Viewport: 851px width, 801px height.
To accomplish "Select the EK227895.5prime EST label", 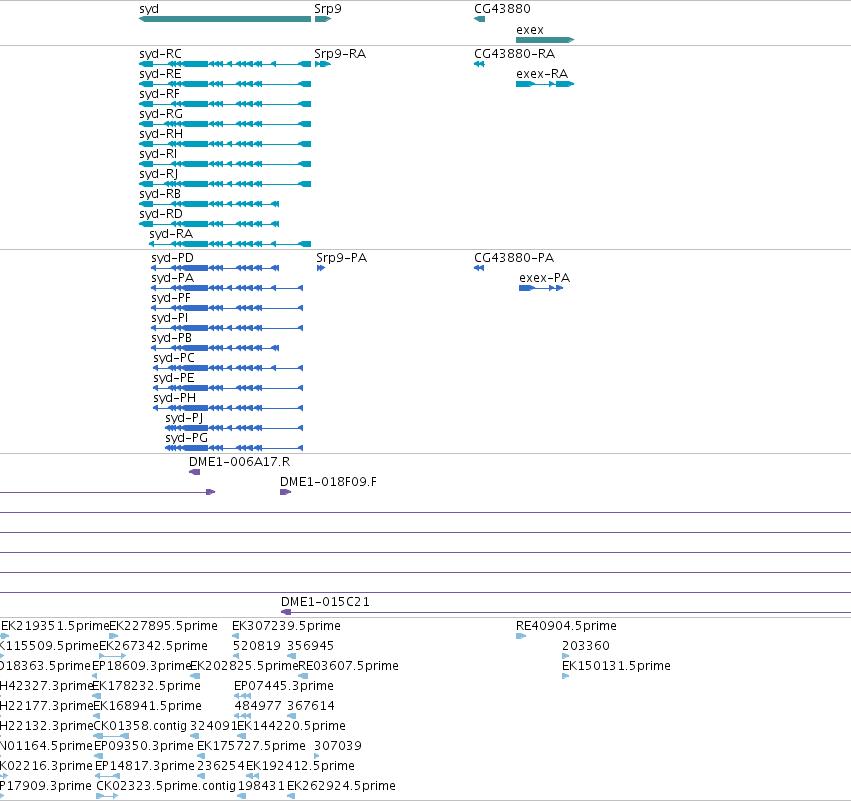I will (163, 626).
